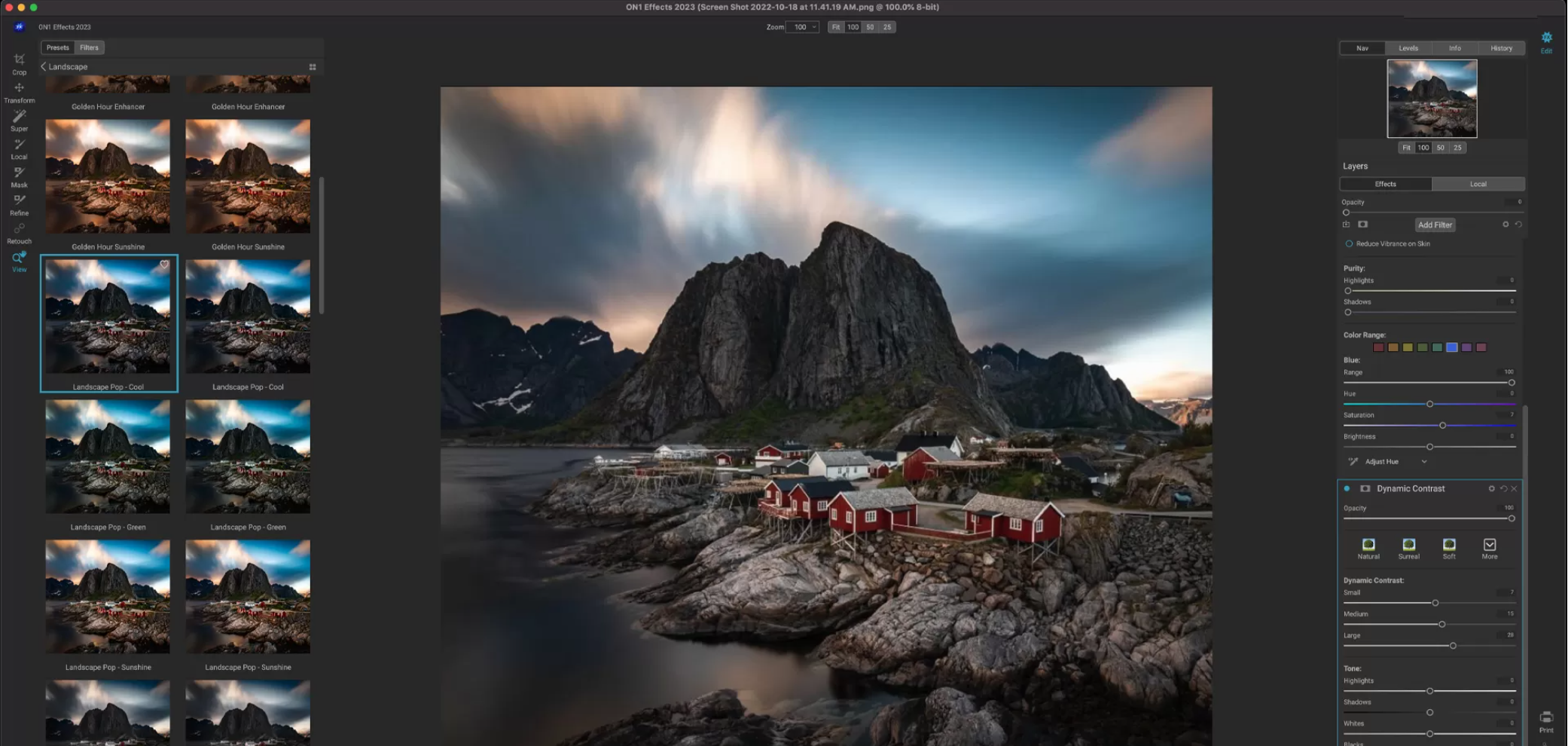Select the Crop tool
This screenshot has height=746, width=1568.
(19, 63)
